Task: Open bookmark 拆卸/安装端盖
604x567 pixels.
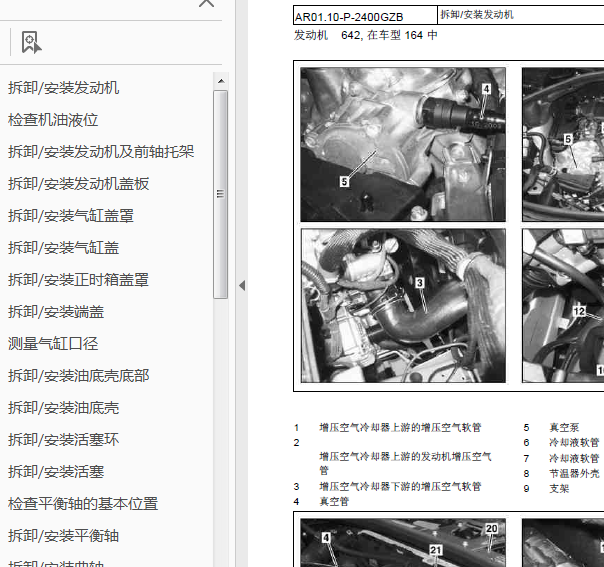Action: coord(56,312)
